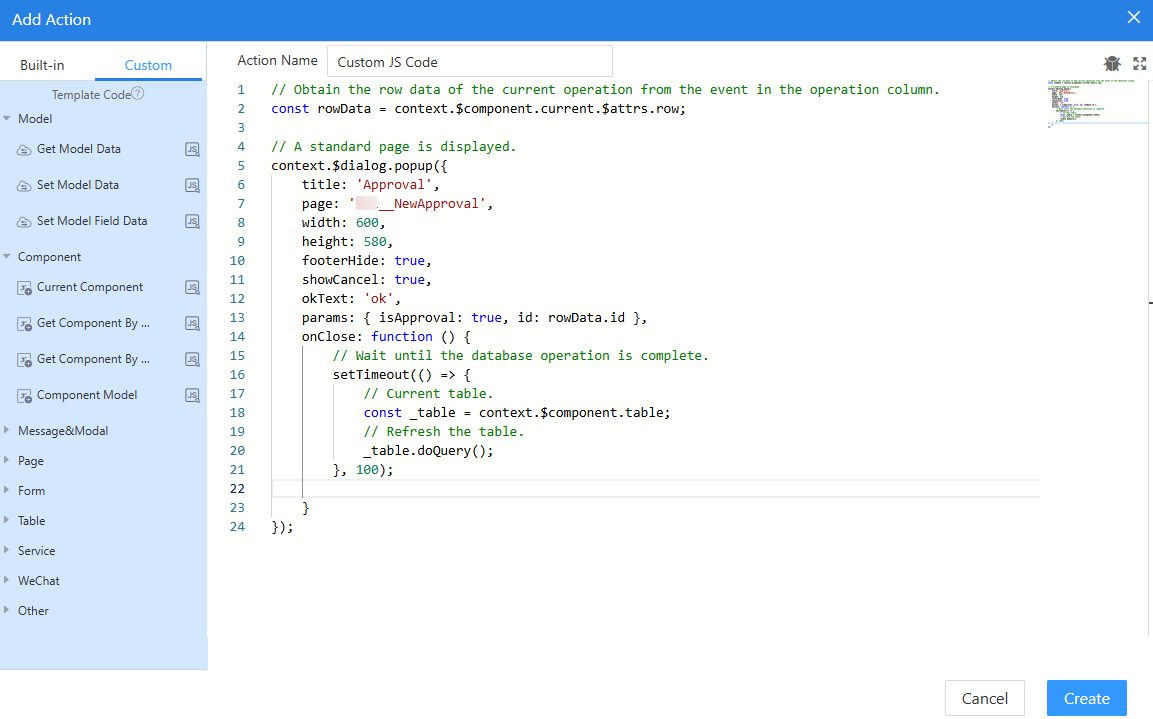Click JS icon beside Set Model Field Data
Screen dimensions: 1153x719
[x=192, y=221]
